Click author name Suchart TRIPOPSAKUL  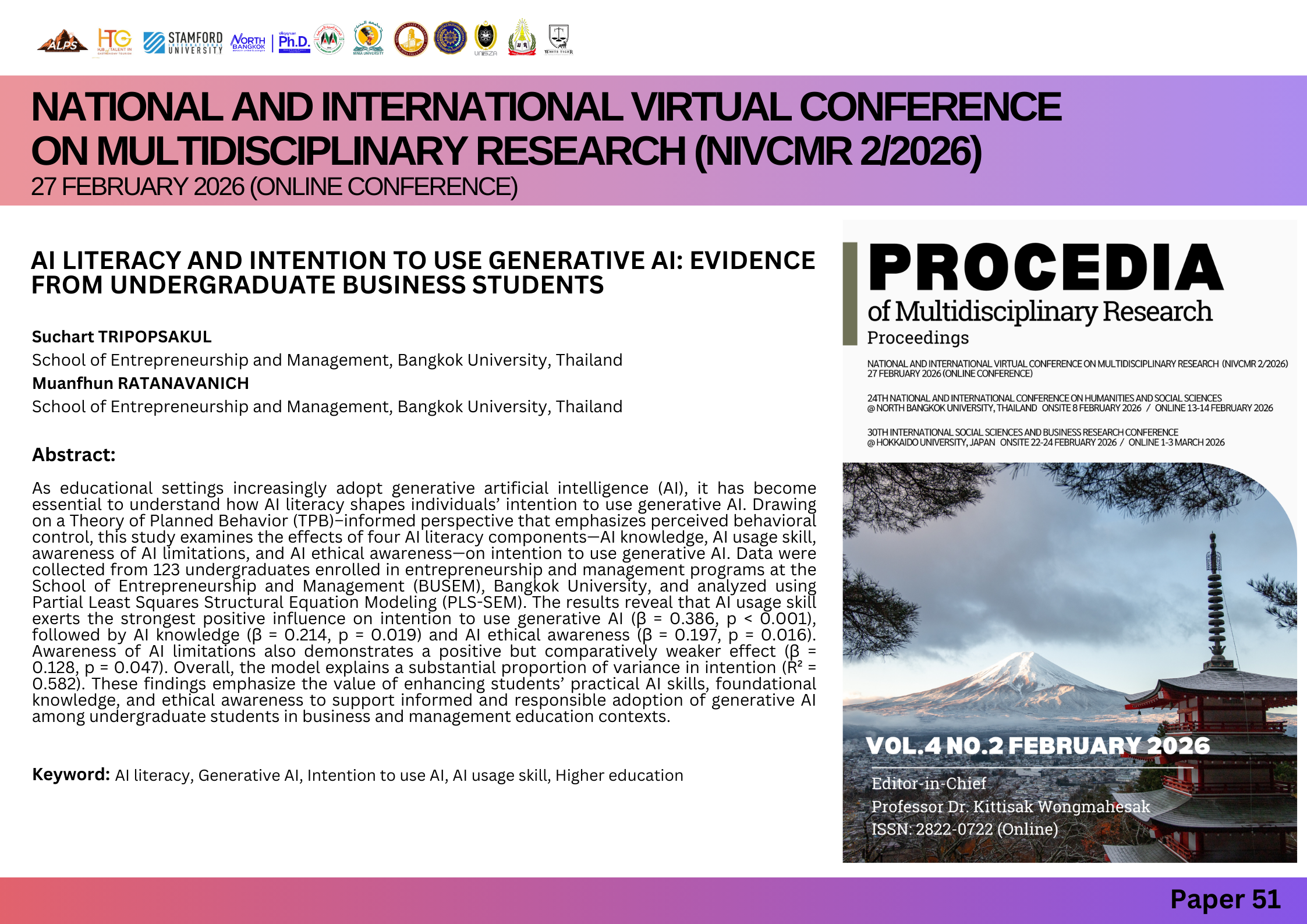click(122, 337)
